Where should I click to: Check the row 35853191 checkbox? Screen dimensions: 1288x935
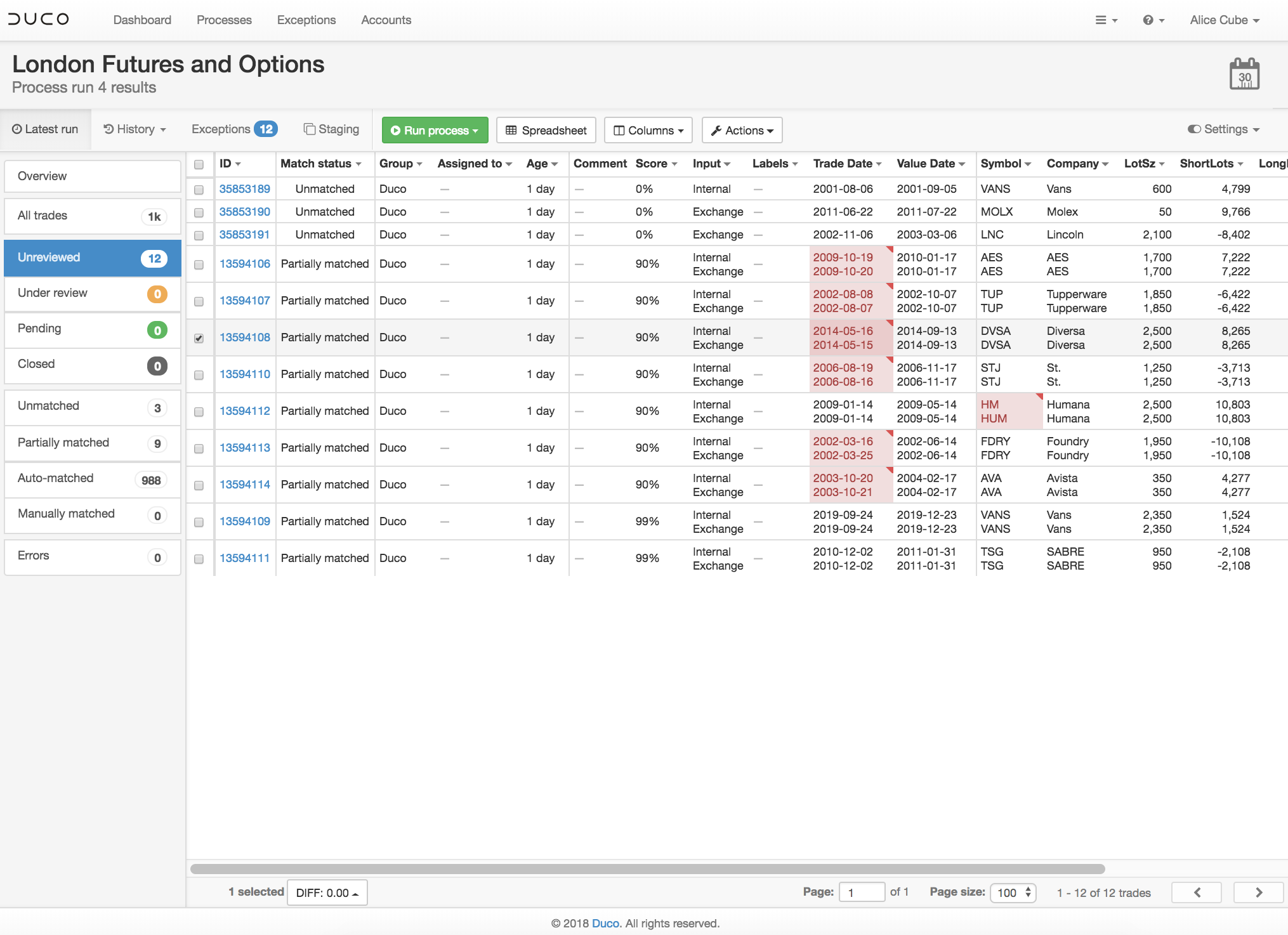pyautogui.click(x=199, y=235)
